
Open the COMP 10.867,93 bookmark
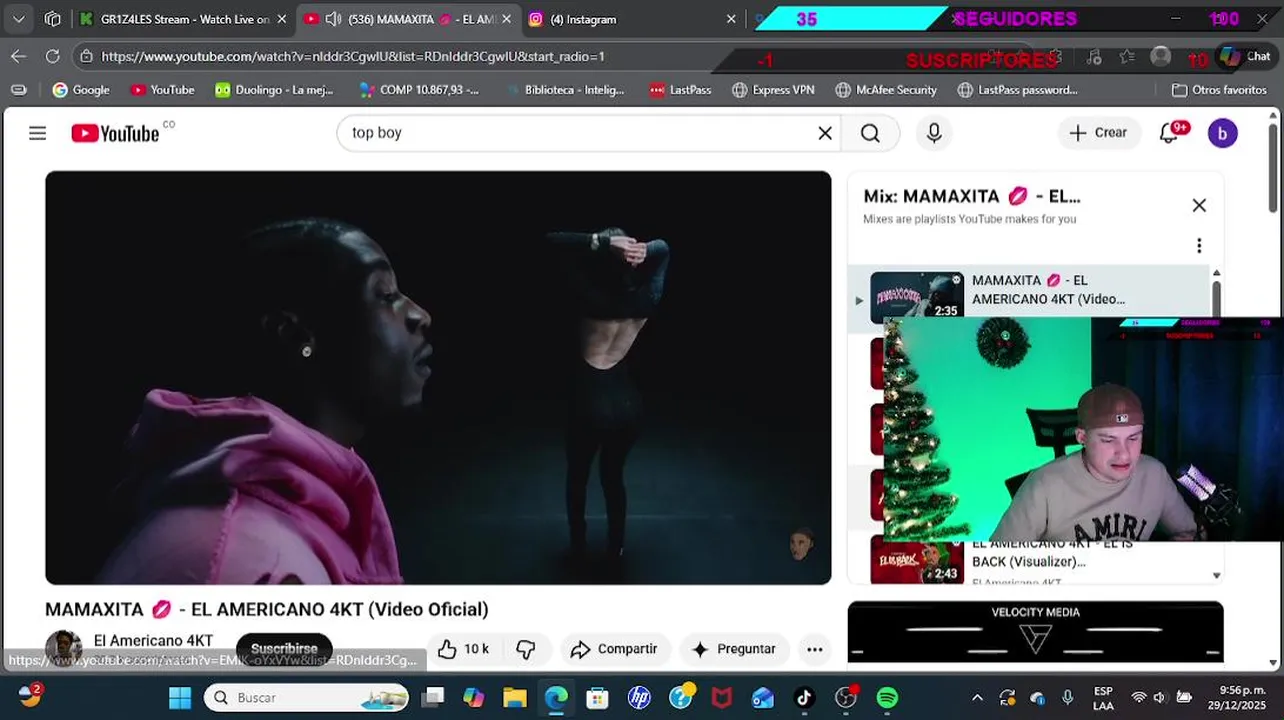pos(418,90)
